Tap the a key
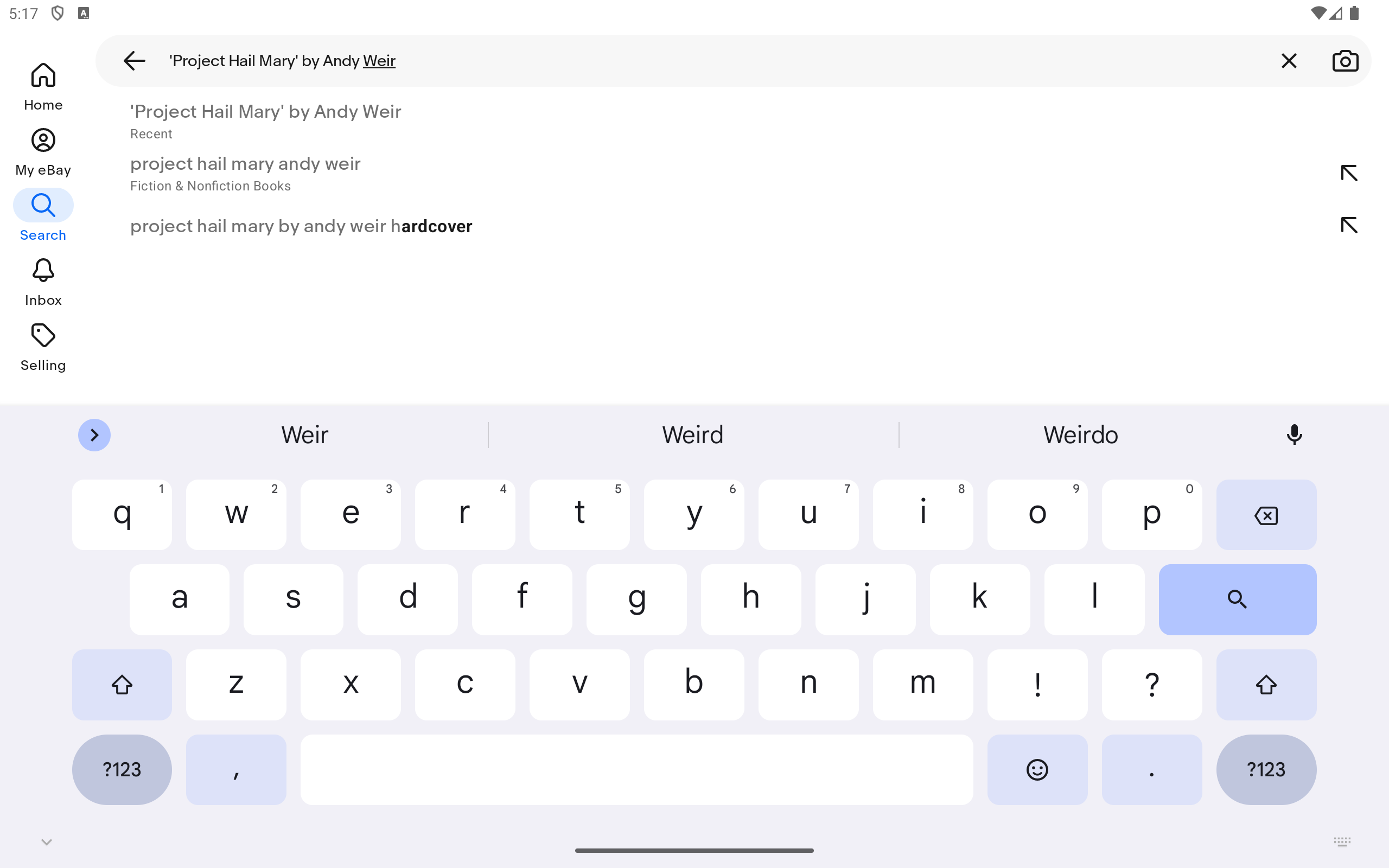The height and width of the screenshot is (868, 1389). point(179,599)
